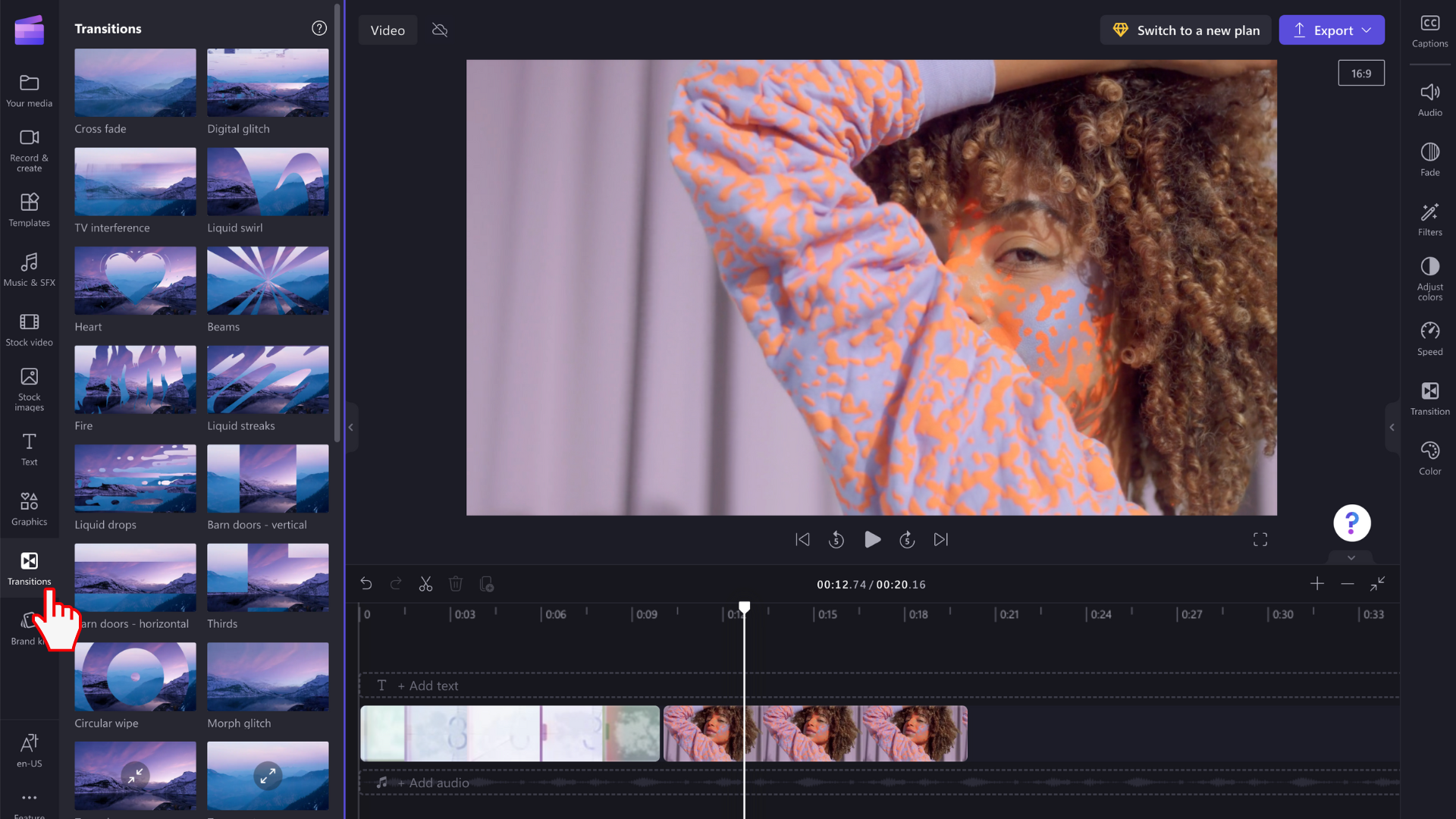The width and height of the screenshot is (1456, 819).
Task: Switch to Video tab in preview
Action: coord(388,30)
